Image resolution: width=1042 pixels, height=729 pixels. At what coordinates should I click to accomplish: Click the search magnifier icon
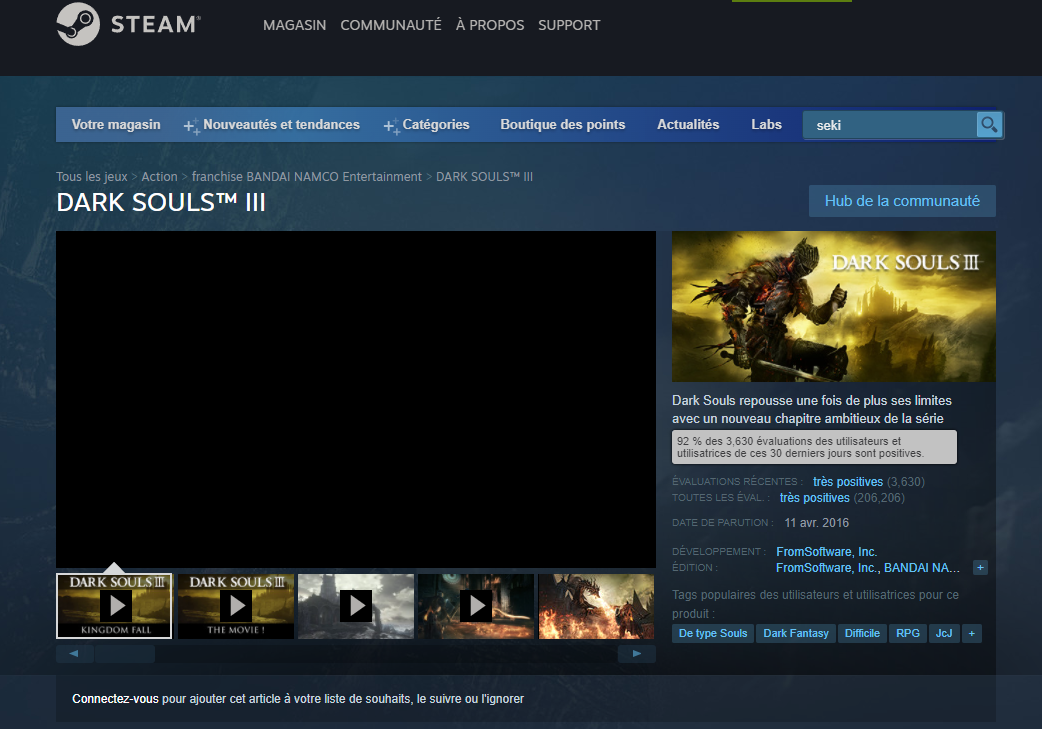coord(989,125)
